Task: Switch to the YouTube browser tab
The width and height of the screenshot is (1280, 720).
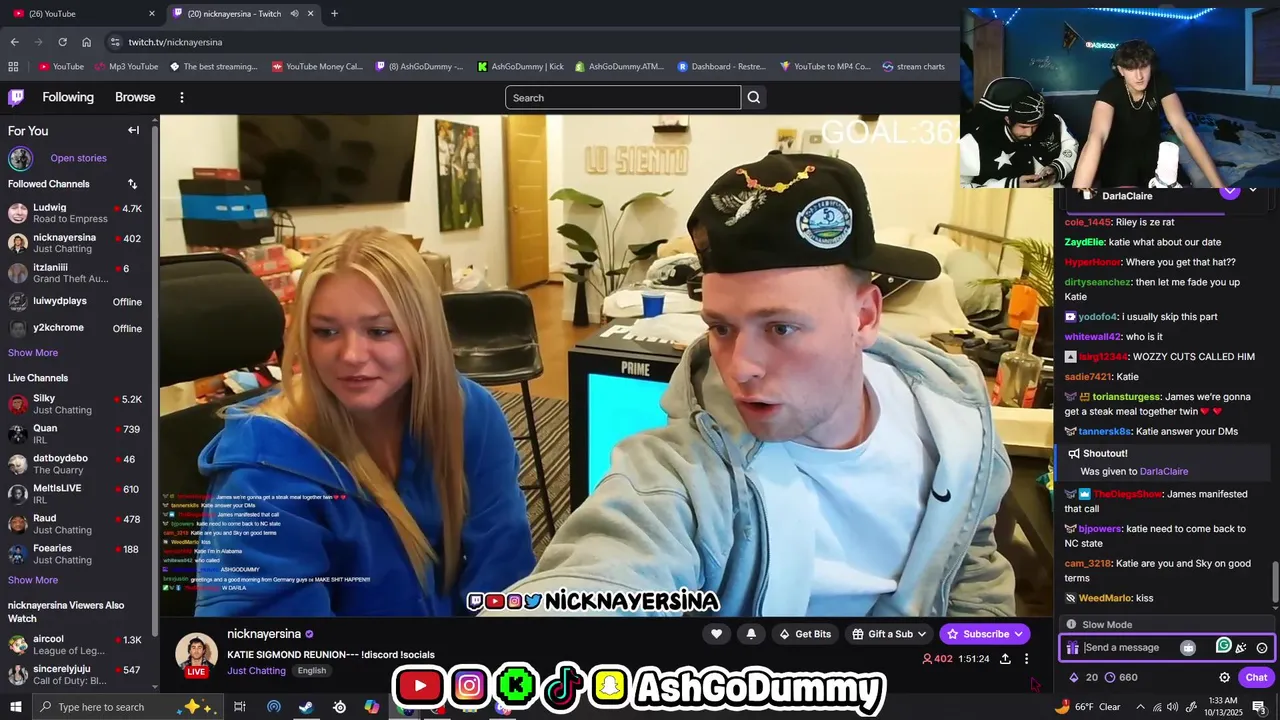Action: [x=85, y=13]
